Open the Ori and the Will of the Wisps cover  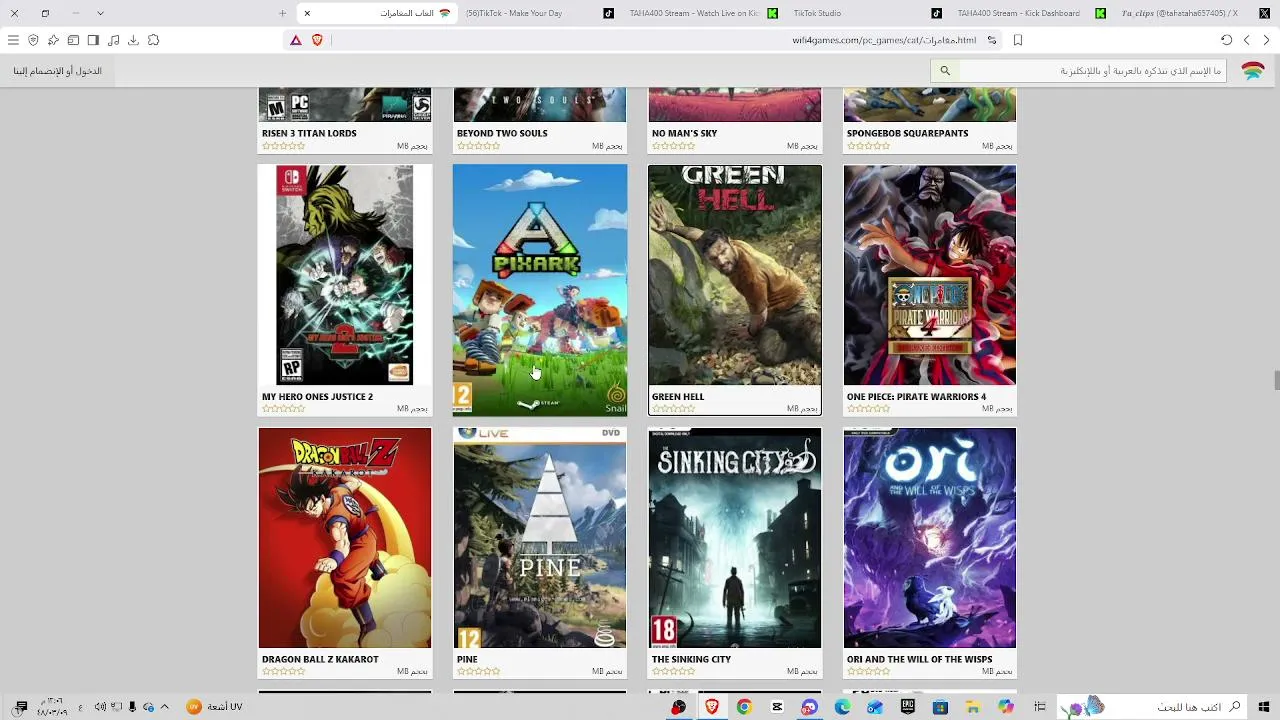tap(930, 538)
